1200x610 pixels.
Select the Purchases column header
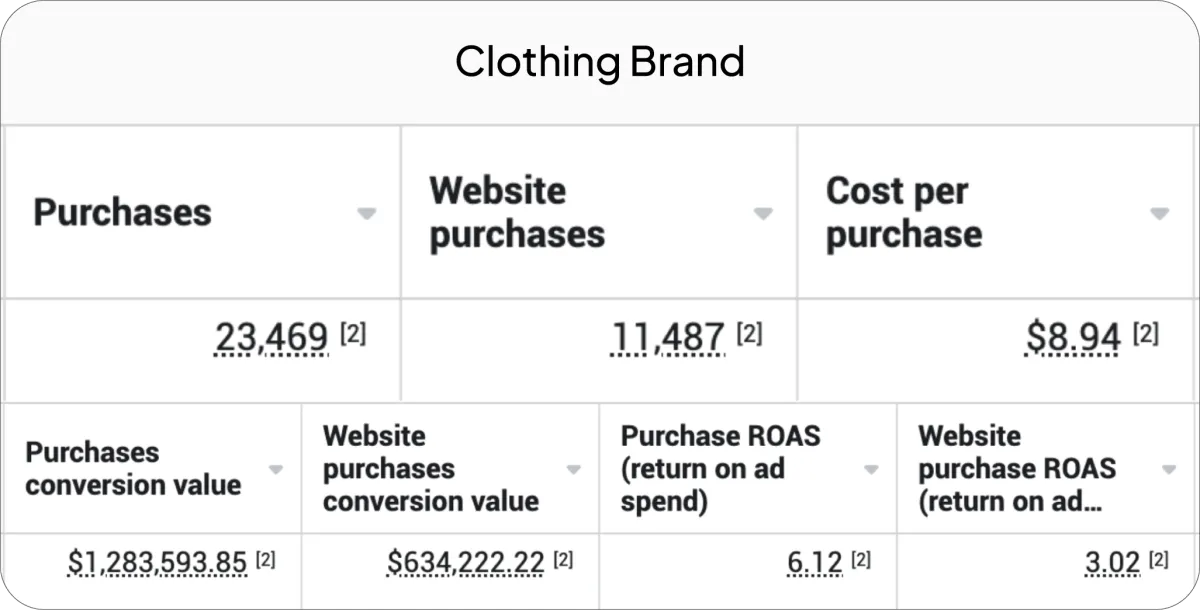coord(122,212)
